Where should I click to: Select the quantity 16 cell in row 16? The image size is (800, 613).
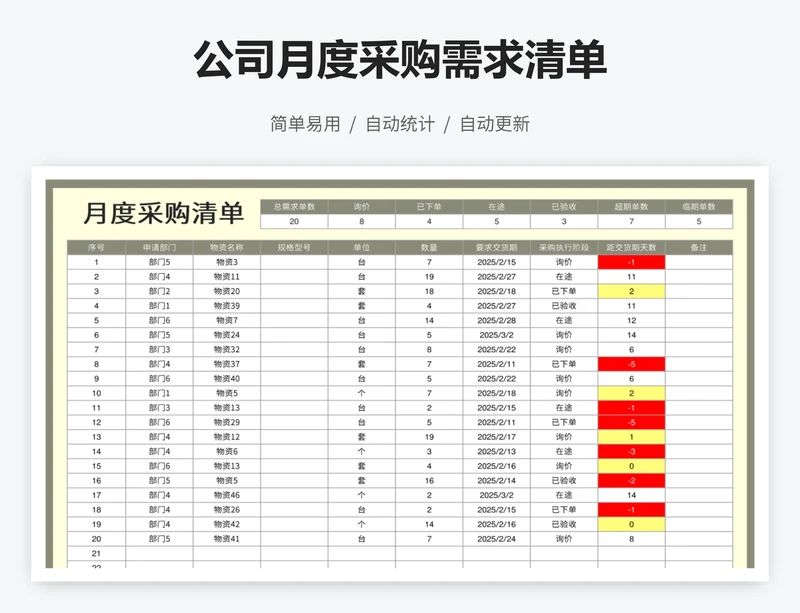(429, 480)
